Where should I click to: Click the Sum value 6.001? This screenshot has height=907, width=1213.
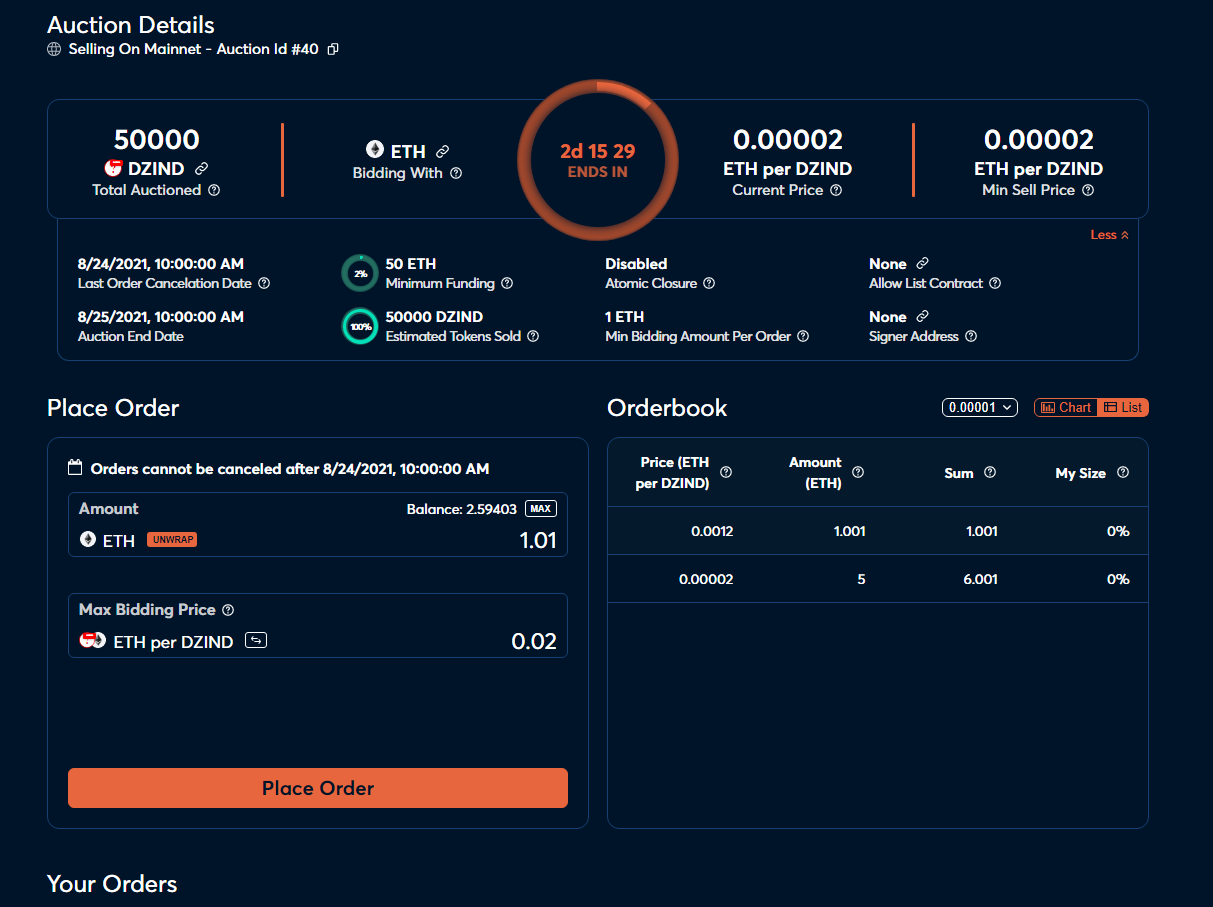coord(980,579)
